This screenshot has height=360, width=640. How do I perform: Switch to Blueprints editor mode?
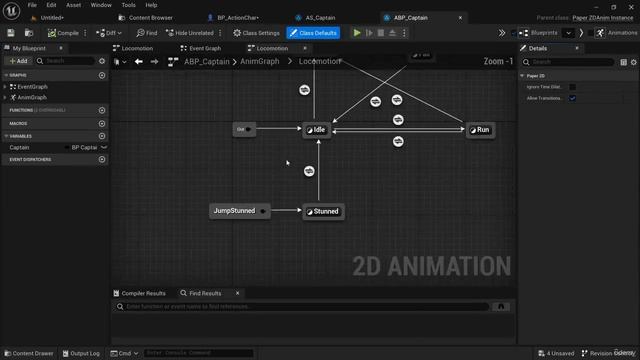click(538, 33)
